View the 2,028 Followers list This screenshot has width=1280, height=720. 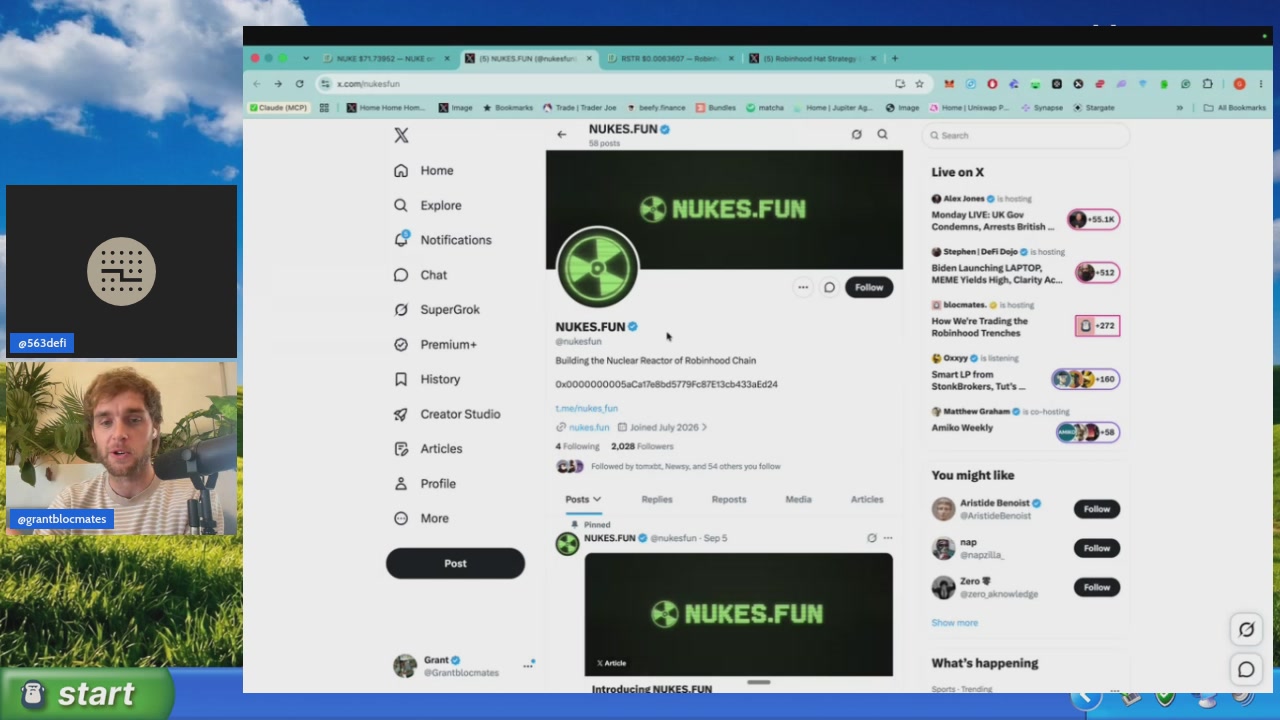(642, 447)
